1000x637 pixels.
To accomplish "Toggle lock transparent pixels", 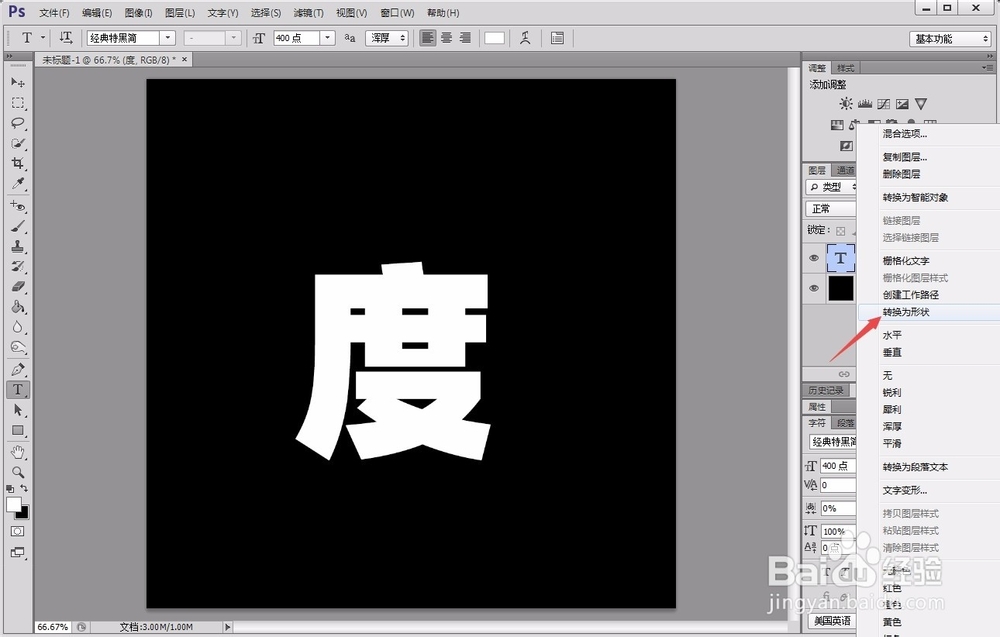I will [841, 231].
